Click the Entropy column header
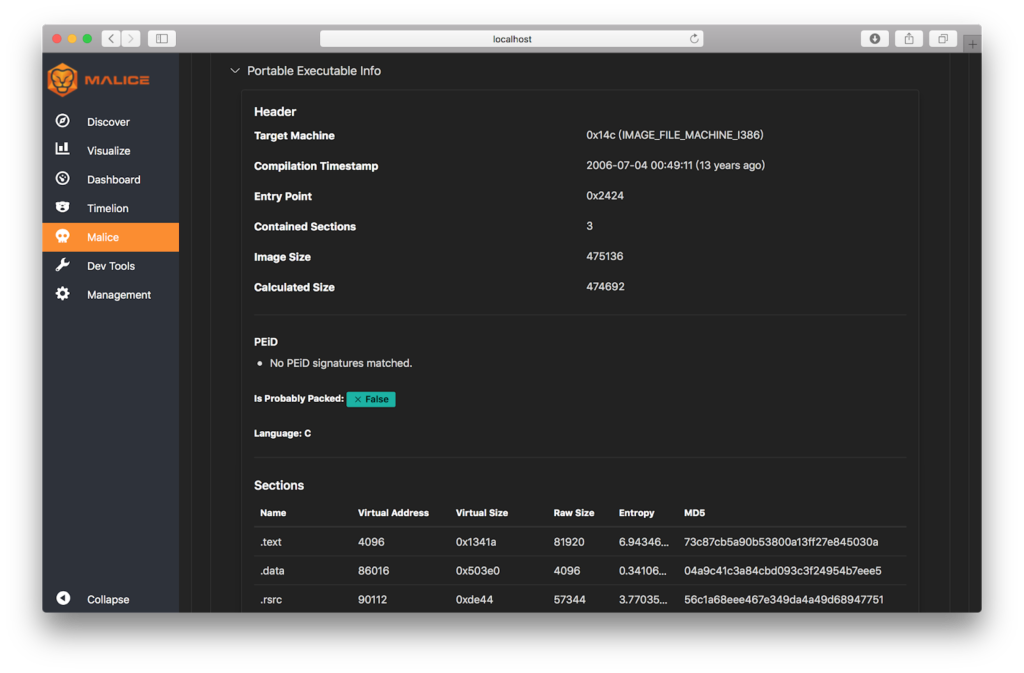 click(637, 513)
